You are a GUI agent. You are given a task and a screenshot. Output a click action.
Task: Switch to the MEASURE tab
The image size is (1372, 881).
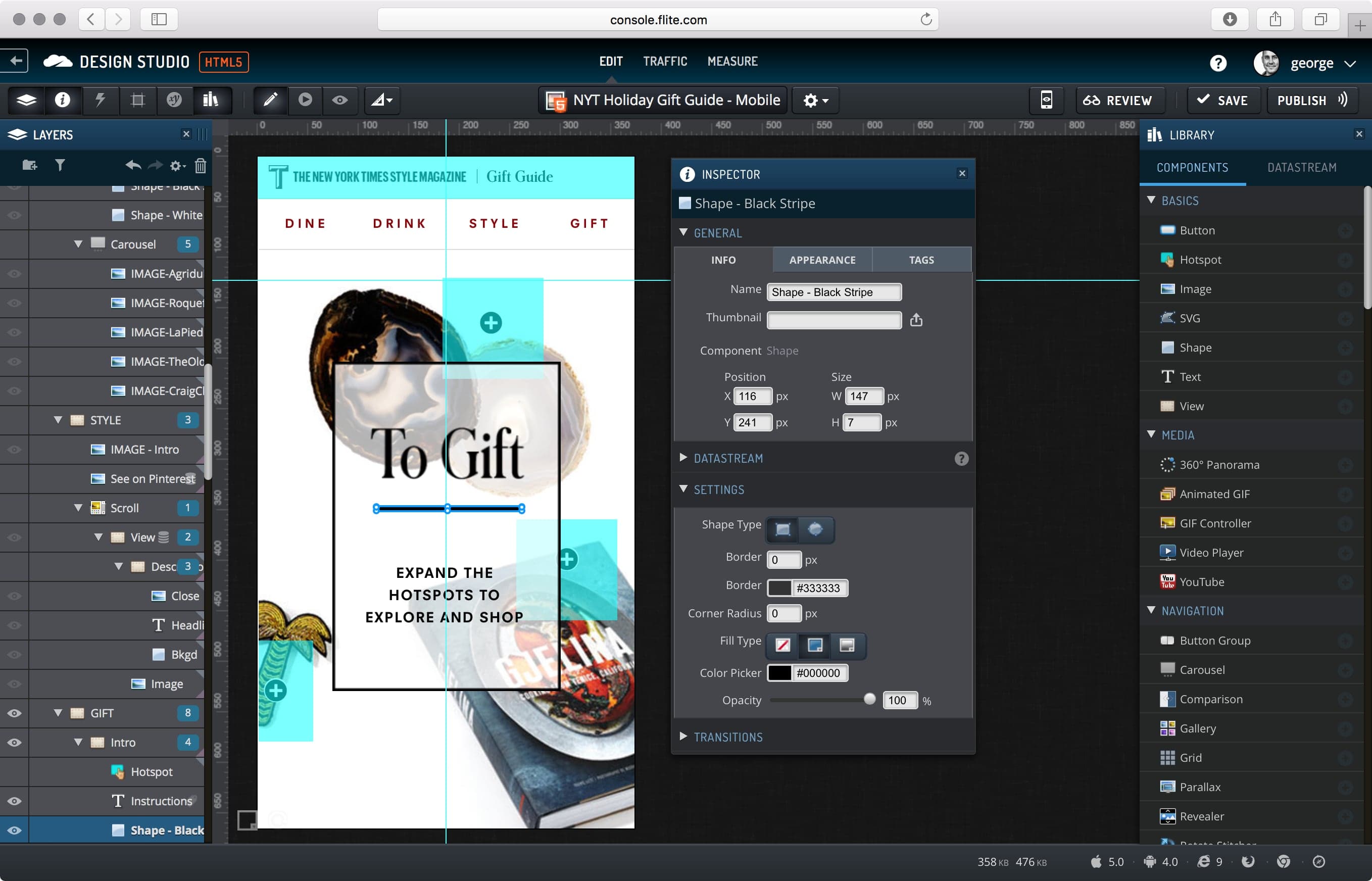point(732,61)
